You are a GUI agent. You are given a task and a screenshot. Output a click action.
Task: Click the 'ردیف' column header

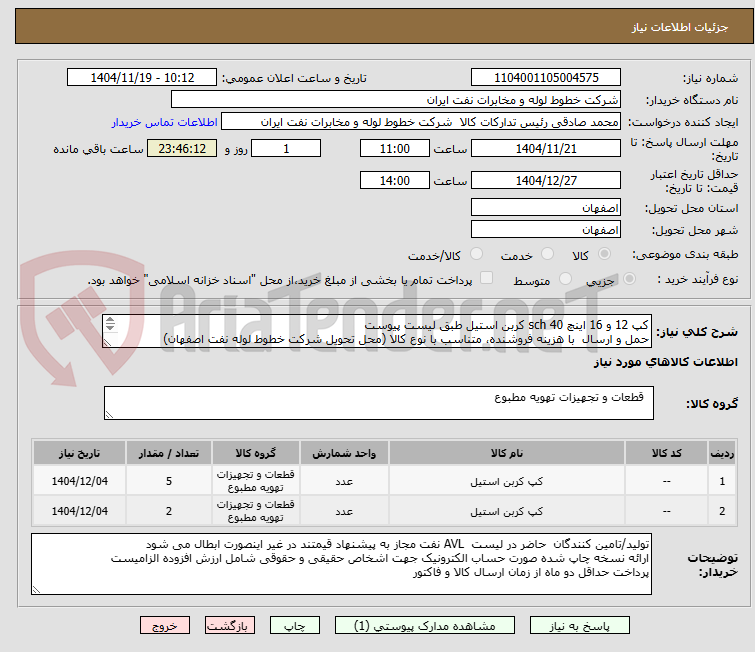[x=722, y=453]
